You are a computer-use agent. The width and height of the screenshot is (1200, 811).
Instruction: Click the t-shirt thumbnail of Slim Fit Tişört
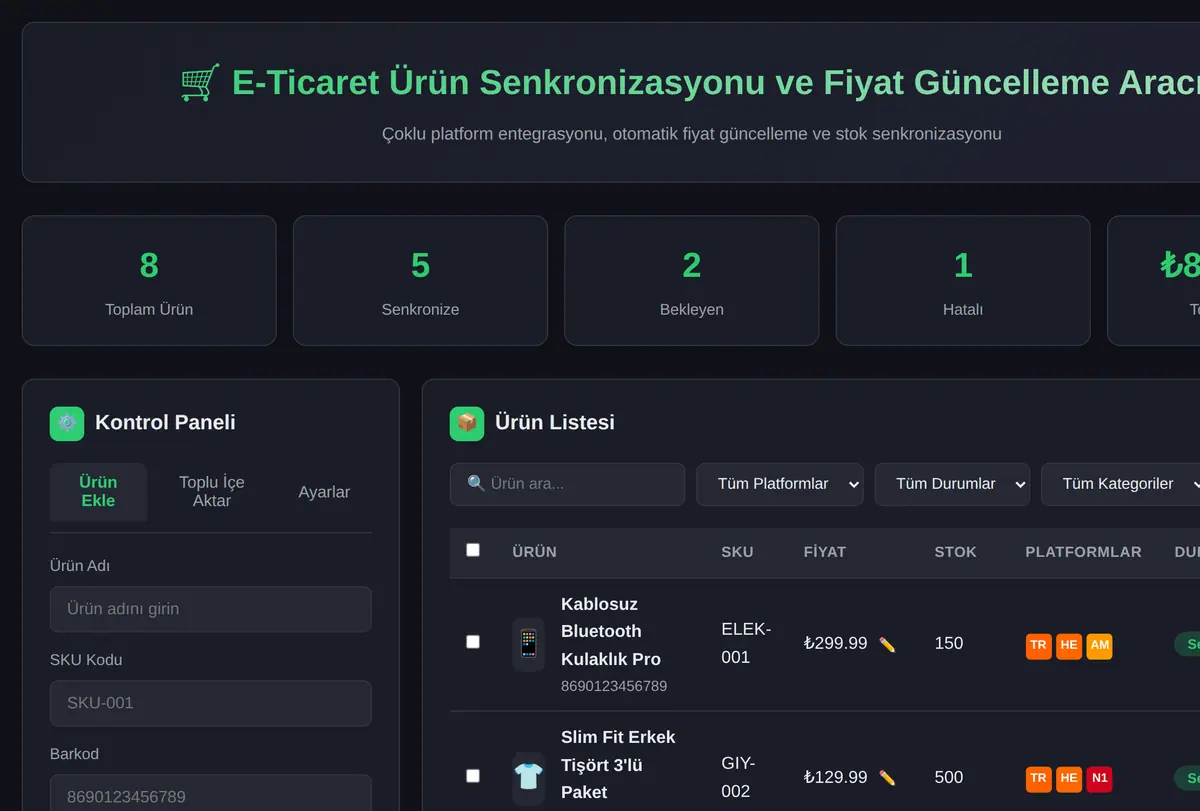[x=528, y=777]
